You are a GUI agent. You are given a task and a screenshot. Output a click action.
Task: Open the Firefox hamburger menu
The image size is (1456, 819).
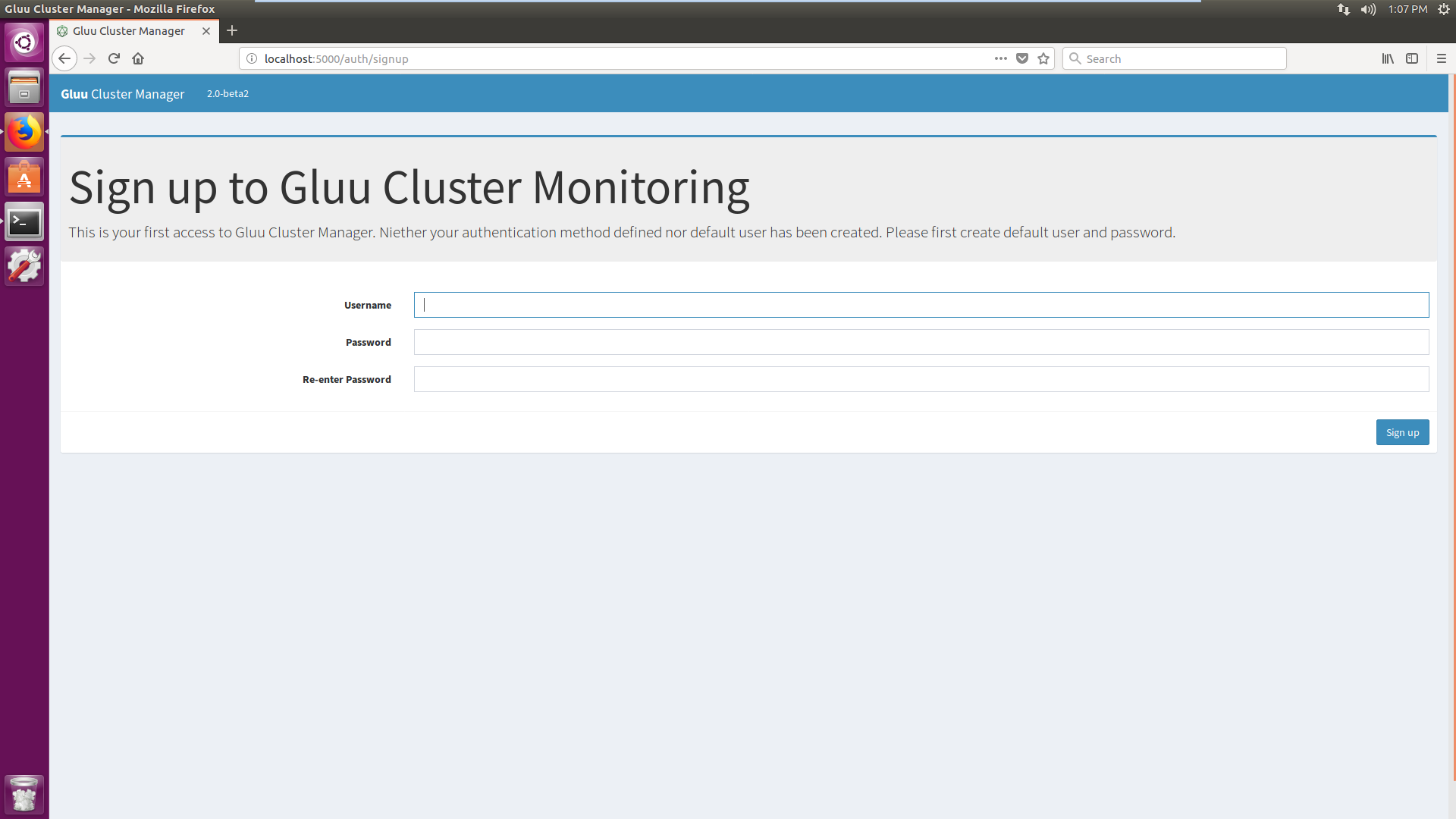(1442, 58)
